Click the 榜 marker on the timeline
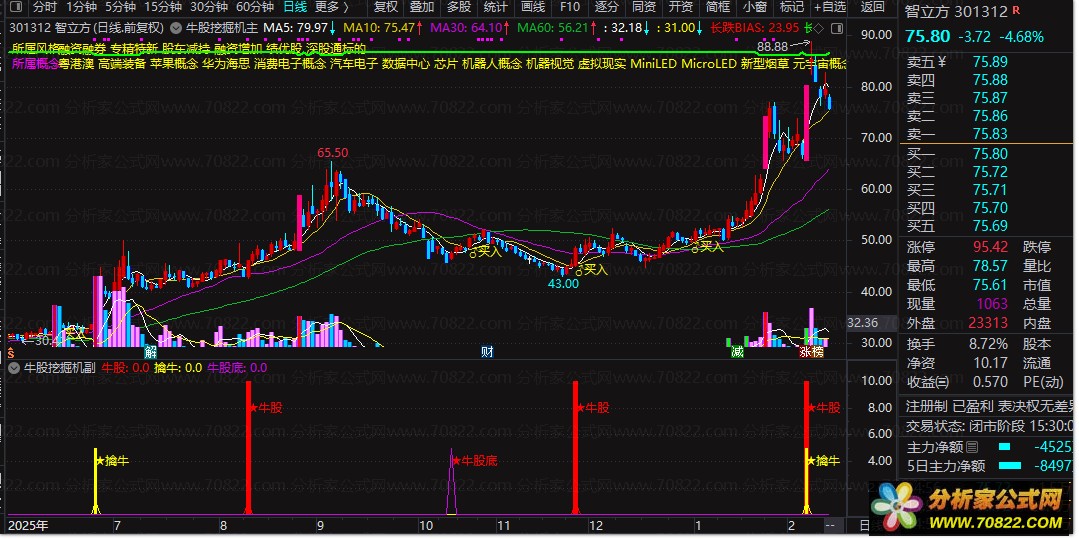 (817, 352)
